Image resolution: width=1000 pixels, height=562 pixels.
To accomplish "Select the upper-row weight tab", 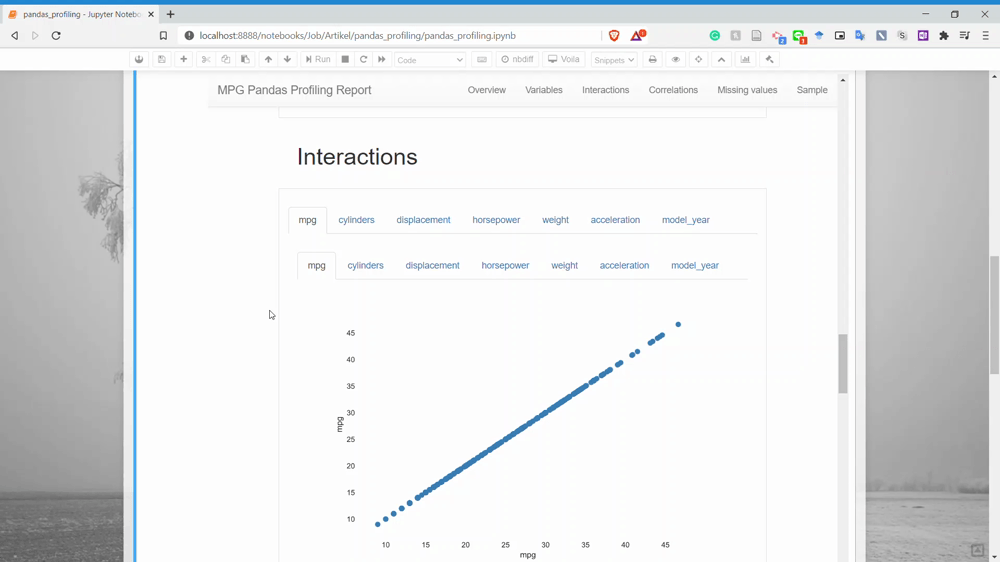I will 555,220.
